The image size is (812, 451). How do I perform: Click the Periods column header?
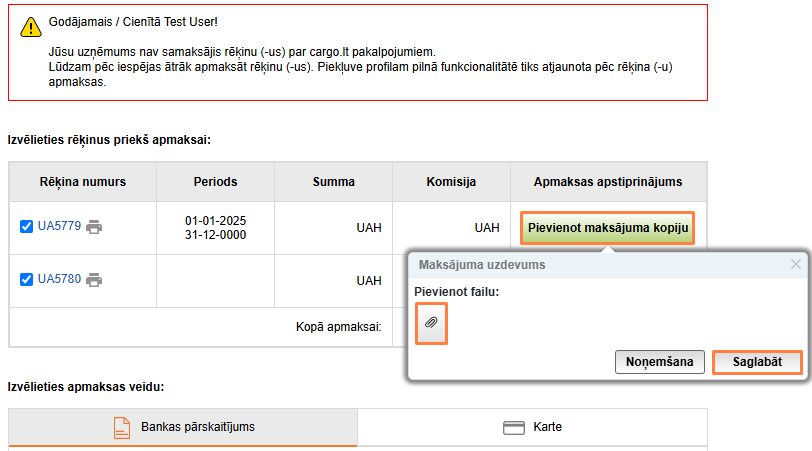pyautogui.click(x=215, y=182)
